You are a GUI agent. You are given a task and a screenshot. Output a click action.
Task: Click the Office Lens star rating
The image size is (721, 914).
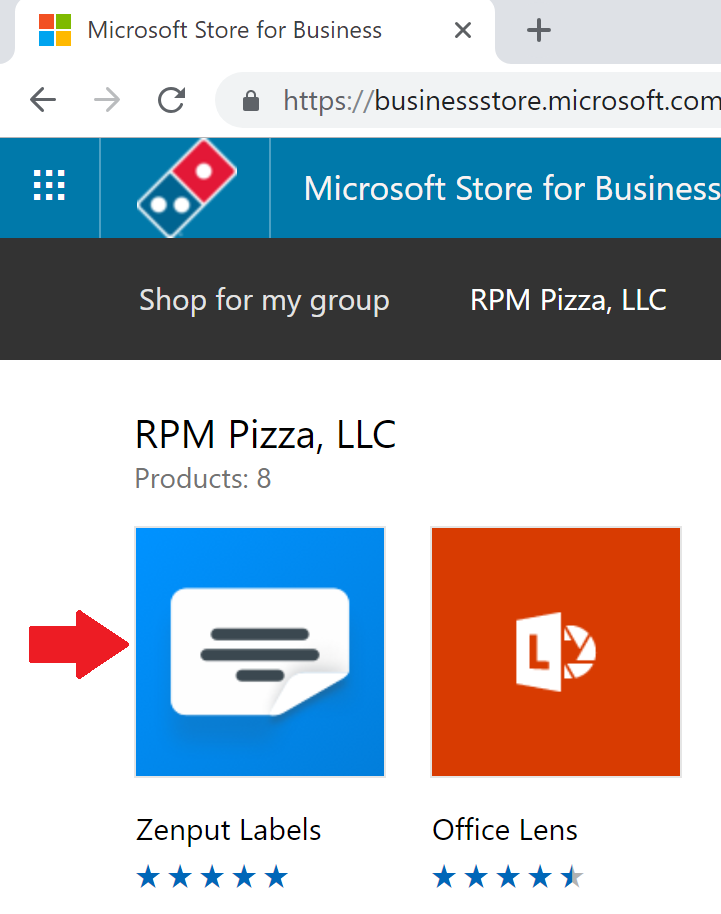point(508,877)
